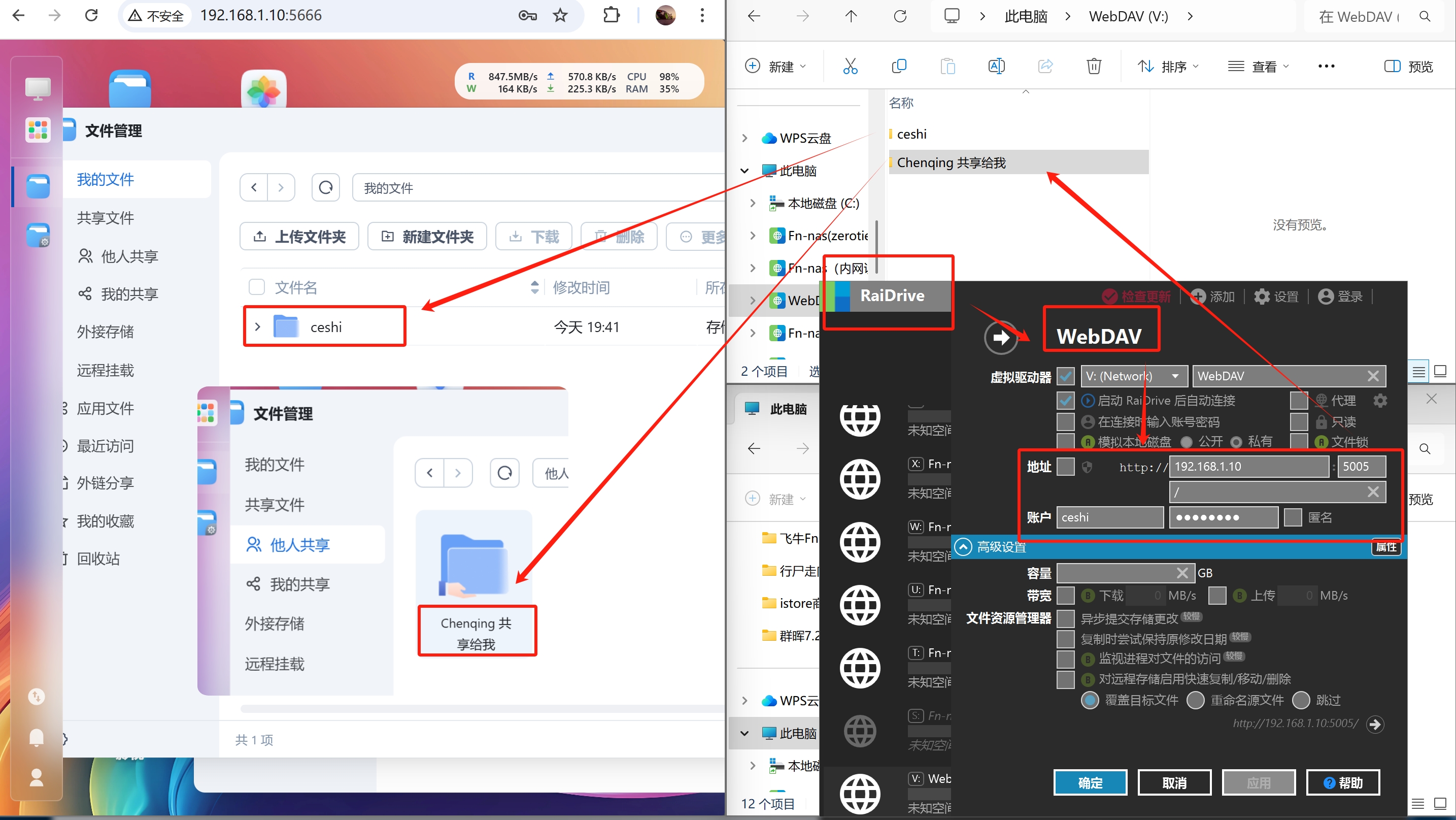Open the saved password key icon
Viewport: 1456px width, 820px height.
pos(527,15)
